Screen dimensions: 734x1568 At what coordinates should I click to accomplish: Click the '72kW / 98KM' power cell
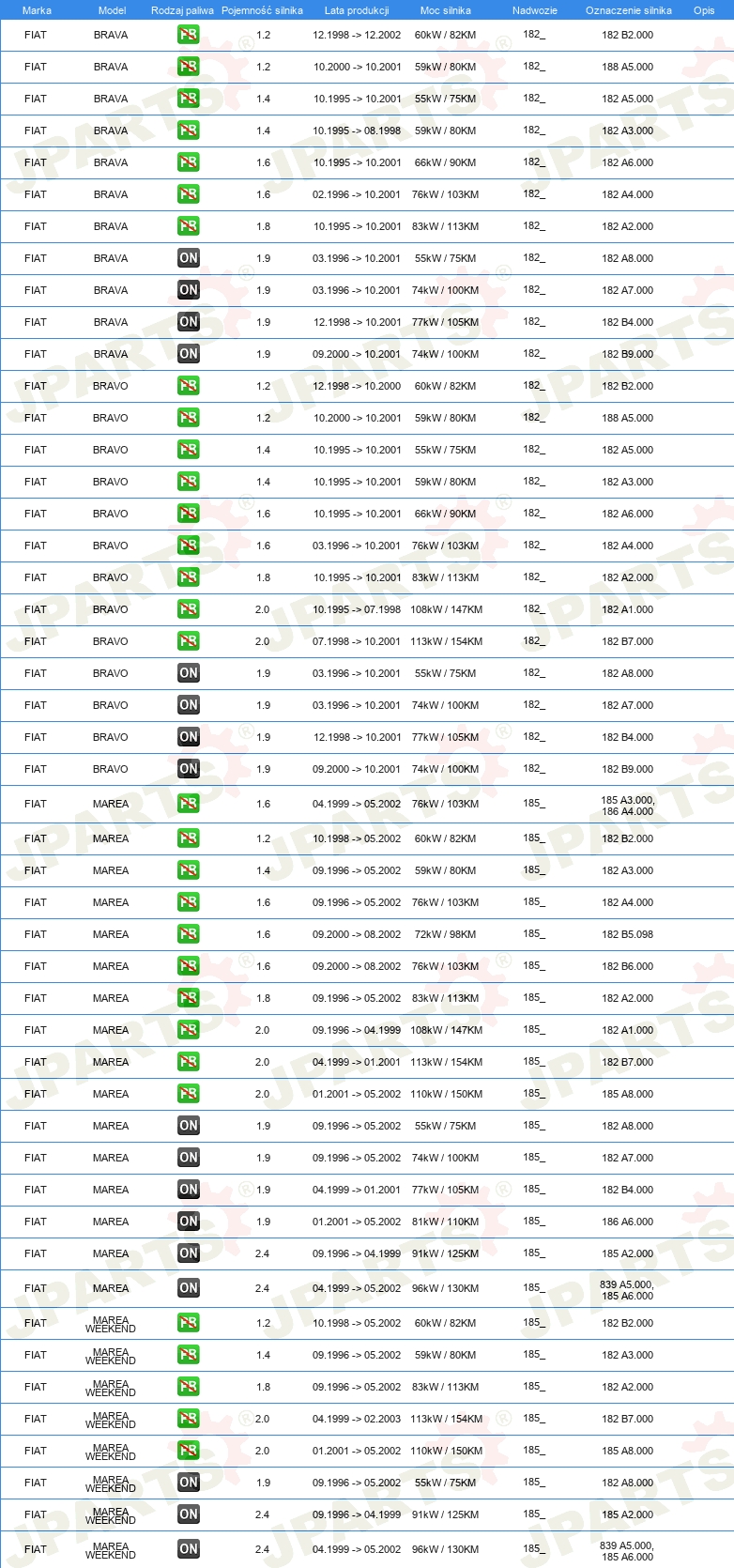click(x=446, y=934)
